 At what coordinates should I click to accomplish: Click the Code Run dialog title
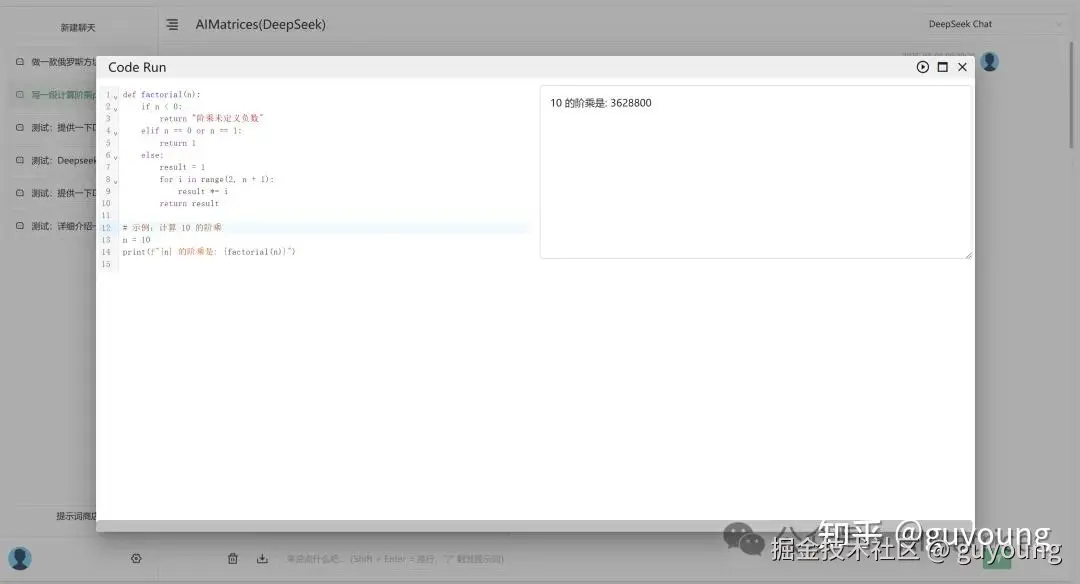(x=137, y=67)
